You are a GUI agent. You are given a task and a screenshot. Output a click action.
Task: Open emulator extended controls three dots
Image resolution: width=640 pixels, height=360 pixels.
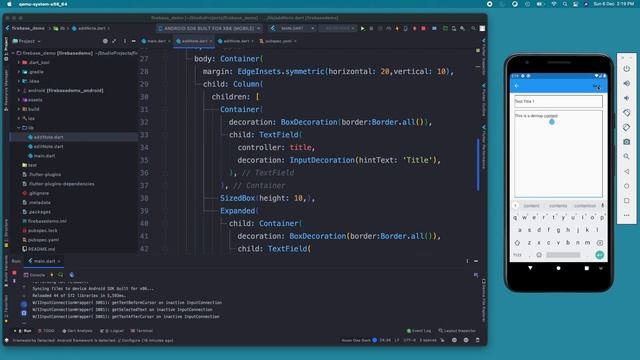(627, 215)
